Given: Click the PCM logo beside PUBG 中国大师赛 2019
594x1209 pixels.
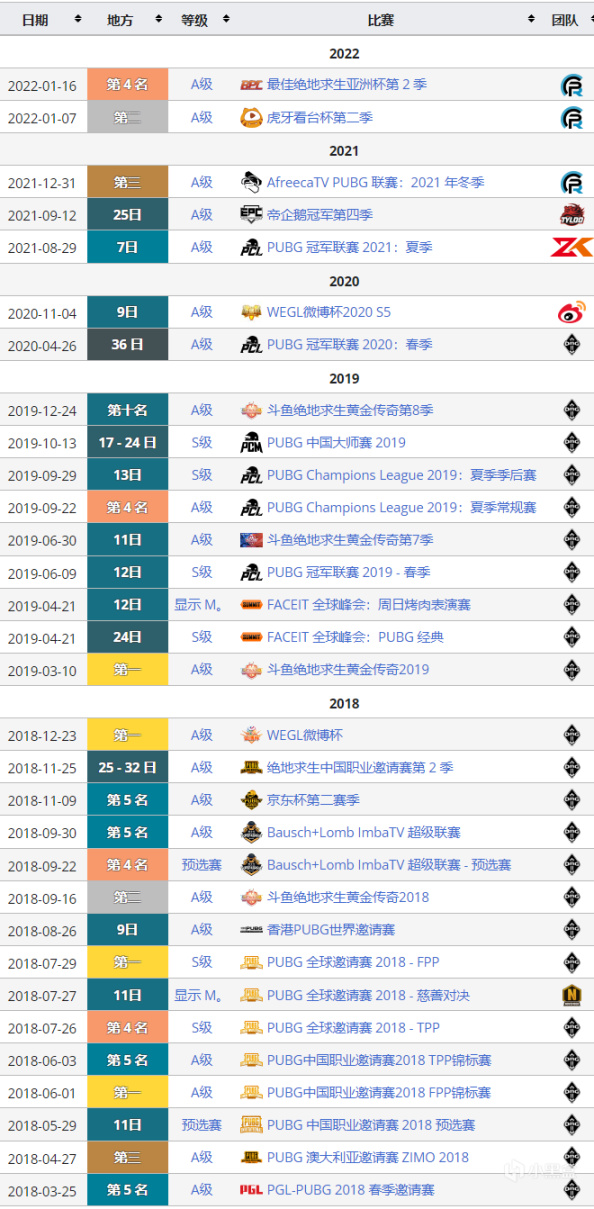Looking at the screenshot, I should pyautogui.click(x=252, y=442).
